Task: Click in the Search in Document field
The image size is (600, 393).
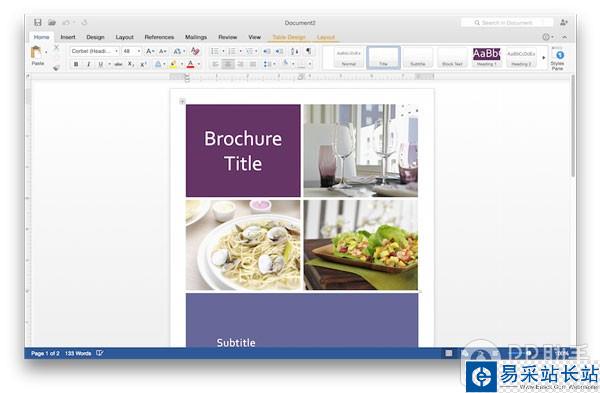Action: [507, 23]
